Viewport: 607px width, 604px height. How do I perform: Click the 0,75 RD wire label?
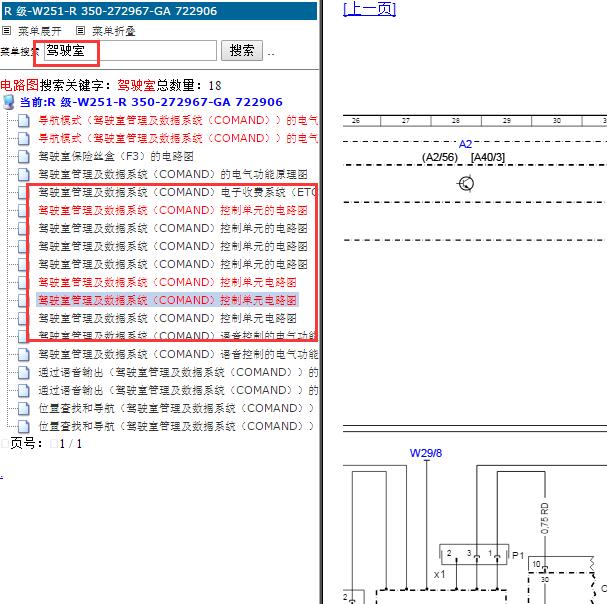tap(545, 518)
